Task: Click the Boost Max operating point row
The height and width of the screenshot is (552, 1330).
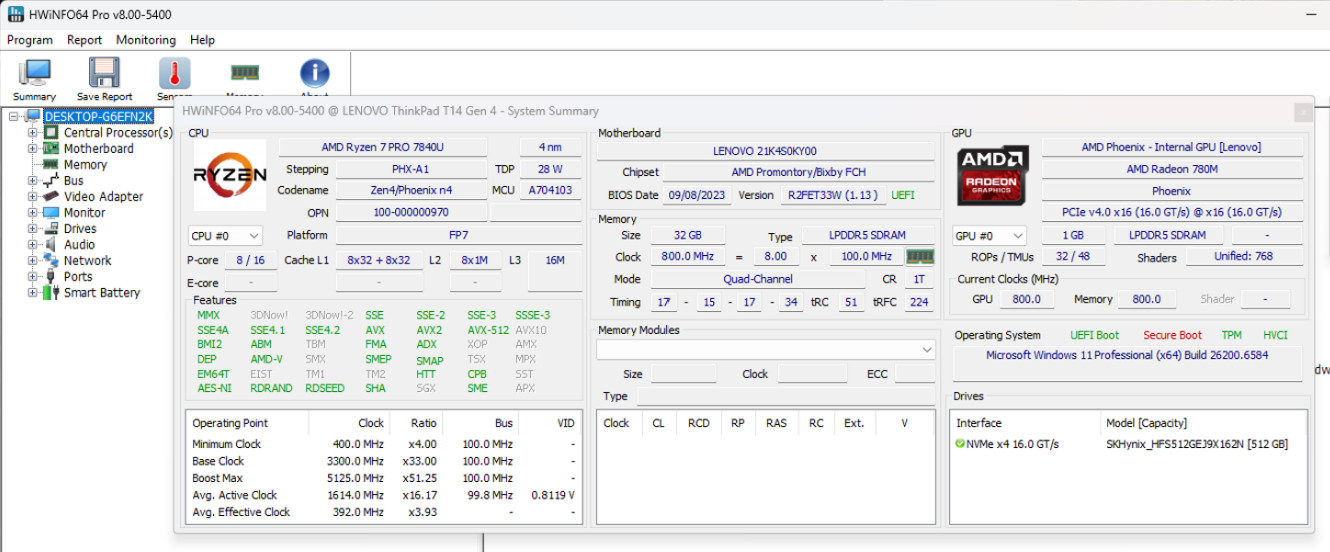Action: coord(383,478)
